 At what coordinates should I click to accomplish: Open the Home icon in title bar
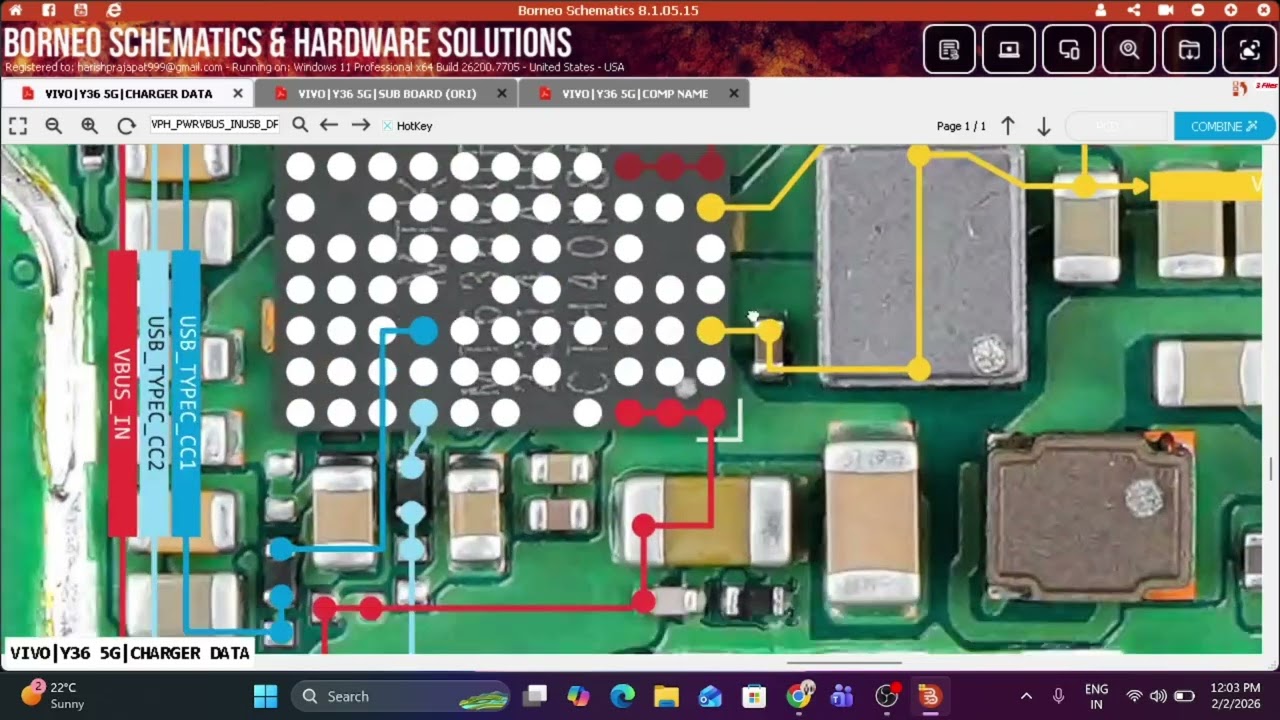pyautogui.click(x=15, y=10)
